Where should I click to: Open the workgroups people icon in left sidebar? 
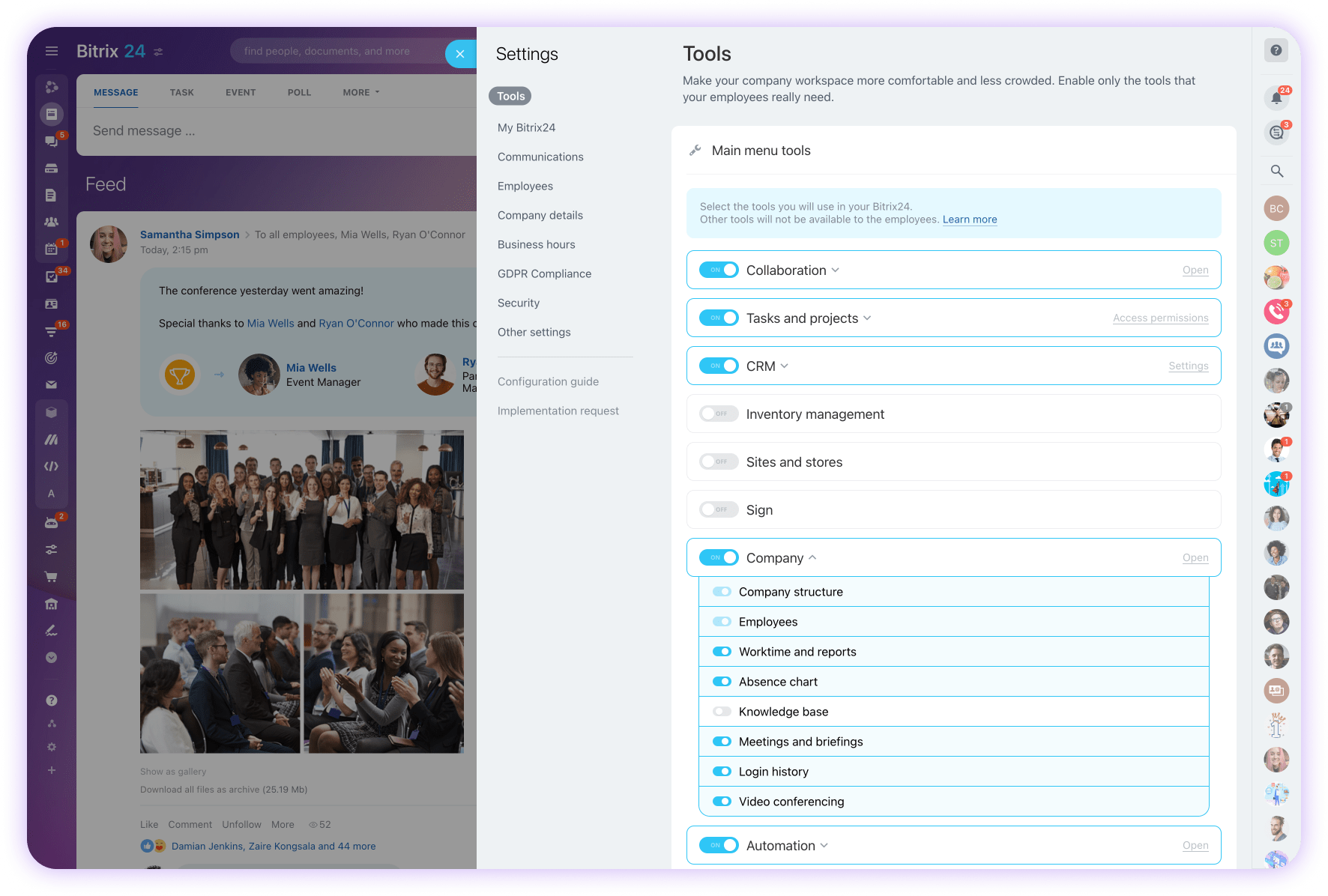pos(51,223)
